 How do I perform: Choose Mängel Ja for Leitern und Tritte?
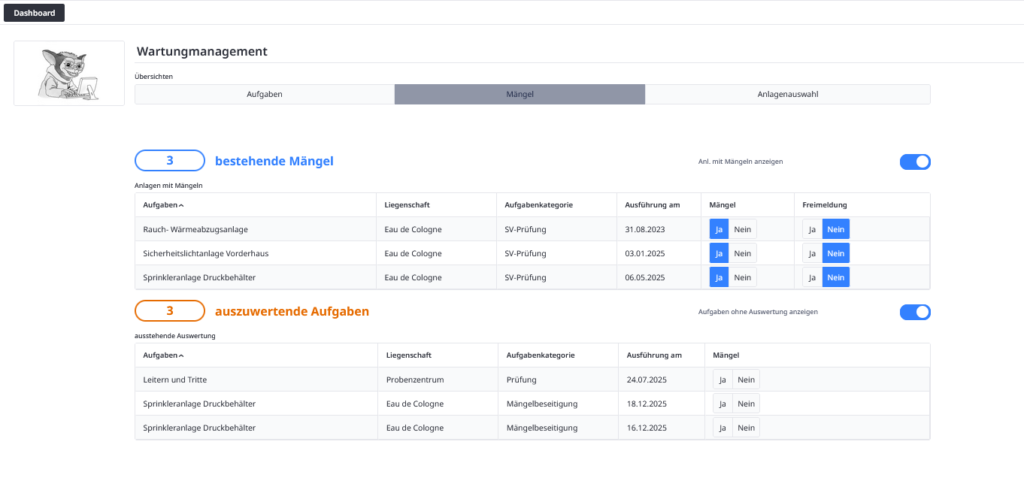click(x=722, y=379)
